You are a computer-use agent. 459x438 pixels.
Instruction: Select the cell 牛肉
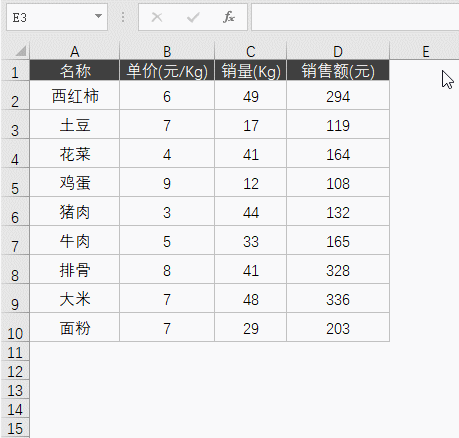(75, 240)
